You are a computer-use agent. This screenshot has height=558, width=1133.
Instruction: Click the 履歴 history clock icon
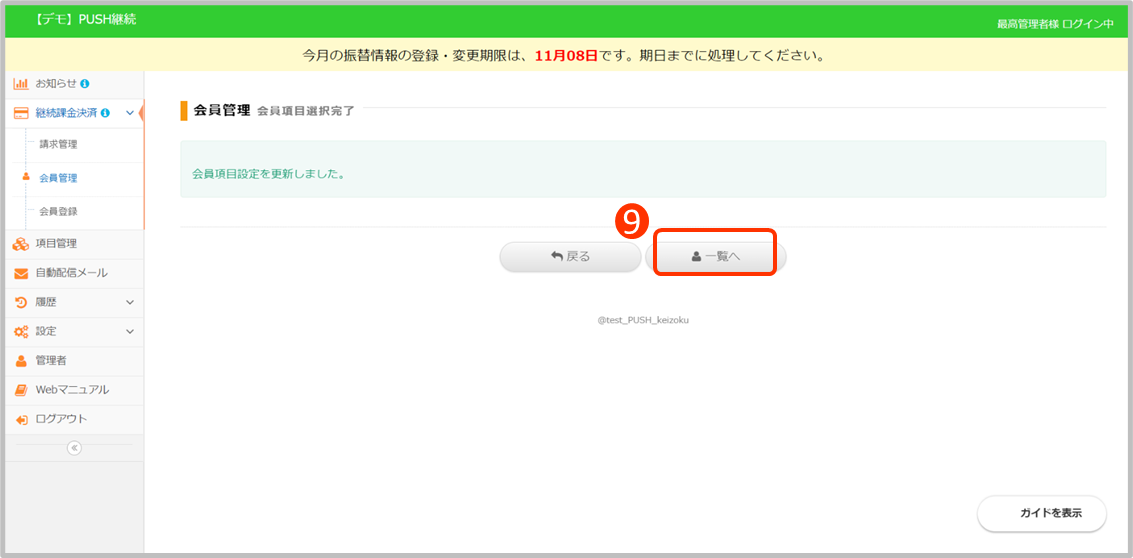(x=21, y=302)
